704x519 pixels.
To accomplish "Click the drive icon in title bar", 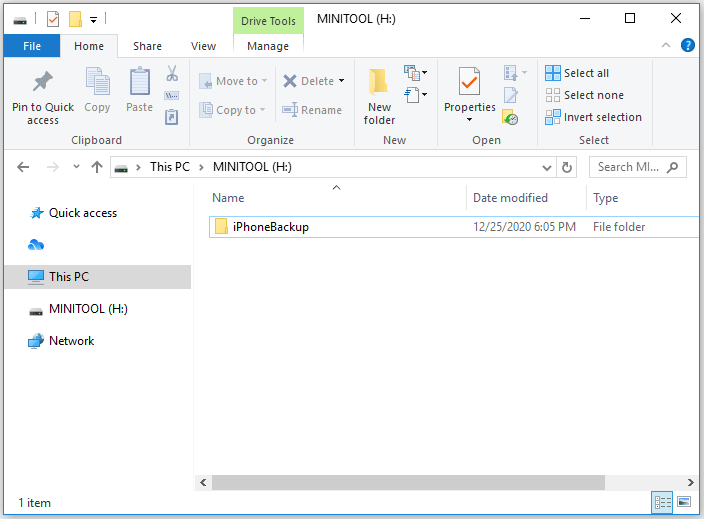I will click(20, 20).
